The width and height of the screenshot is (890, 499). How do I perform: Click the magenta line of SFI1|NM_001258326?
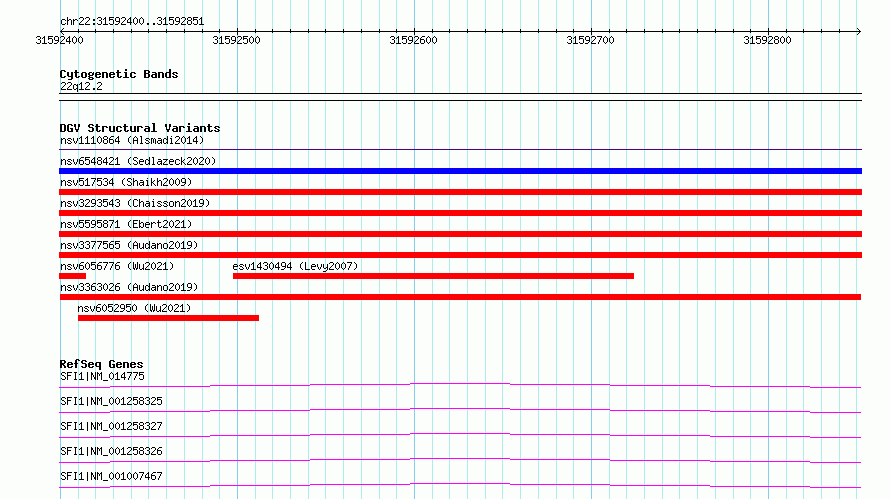[460, 460]
